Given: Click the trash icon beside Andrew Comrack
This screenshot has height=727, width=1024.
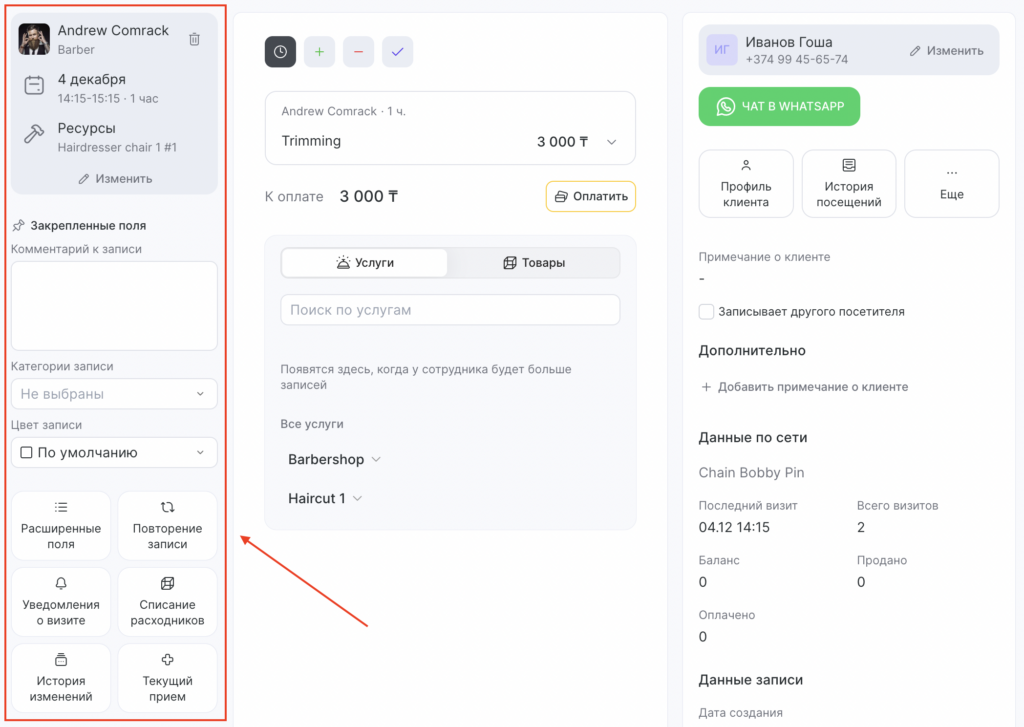Looking at the screenshot, I should [x=194, y=39].
